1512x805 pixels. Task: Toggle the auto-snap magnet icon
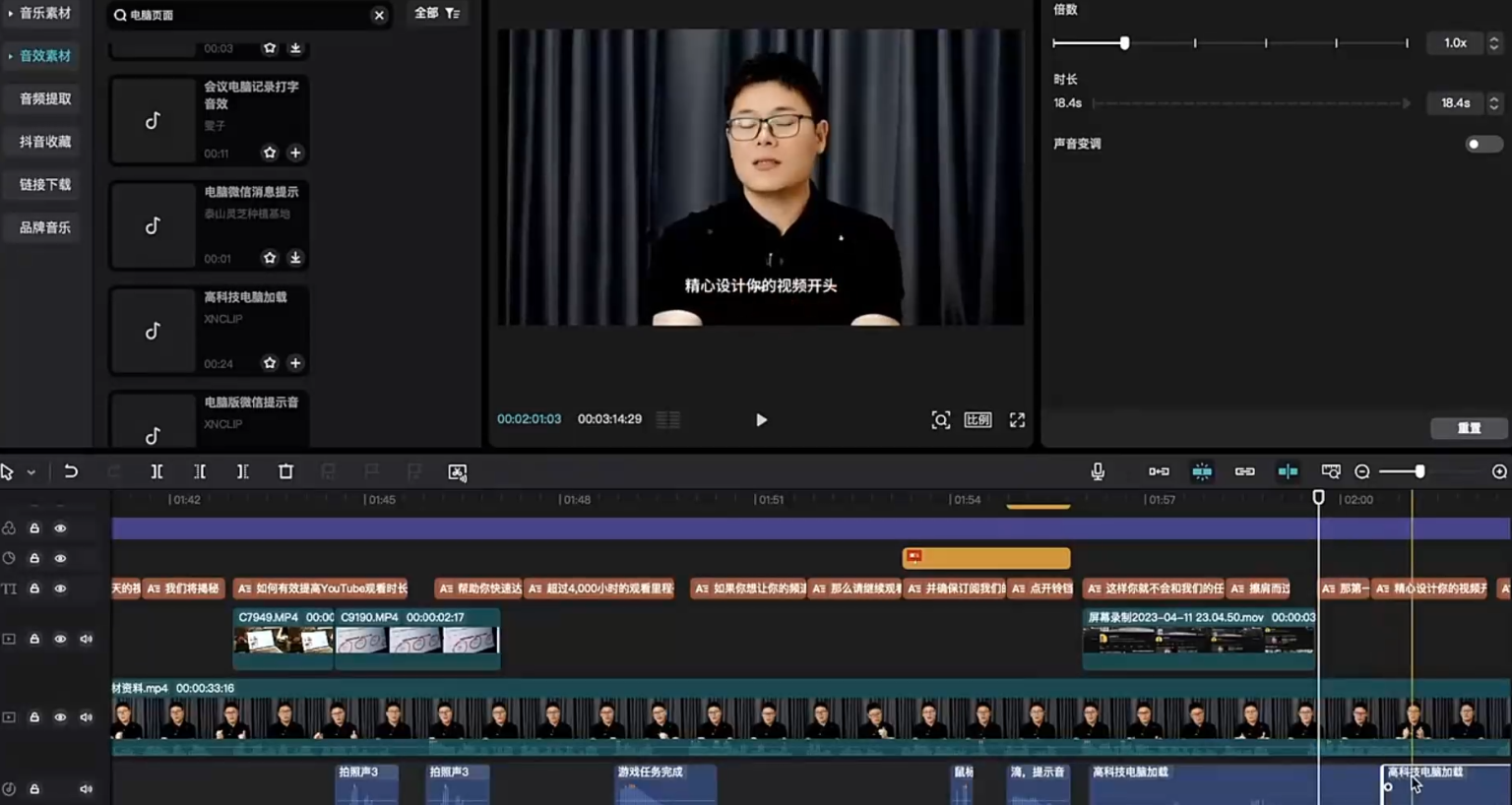[1202, 471]
